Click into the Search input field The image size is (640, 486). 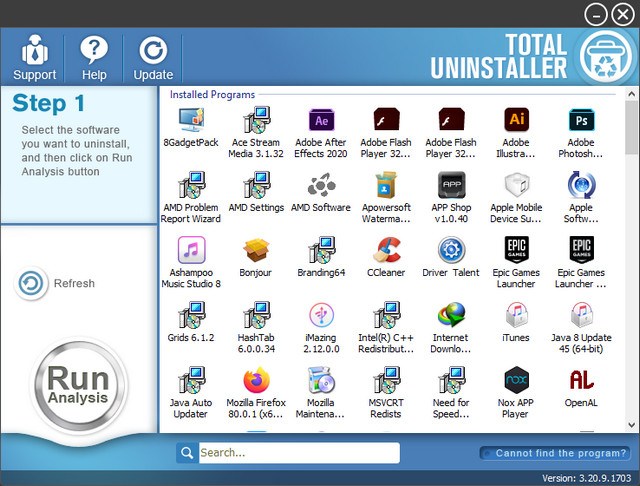(x=298, y=453)
